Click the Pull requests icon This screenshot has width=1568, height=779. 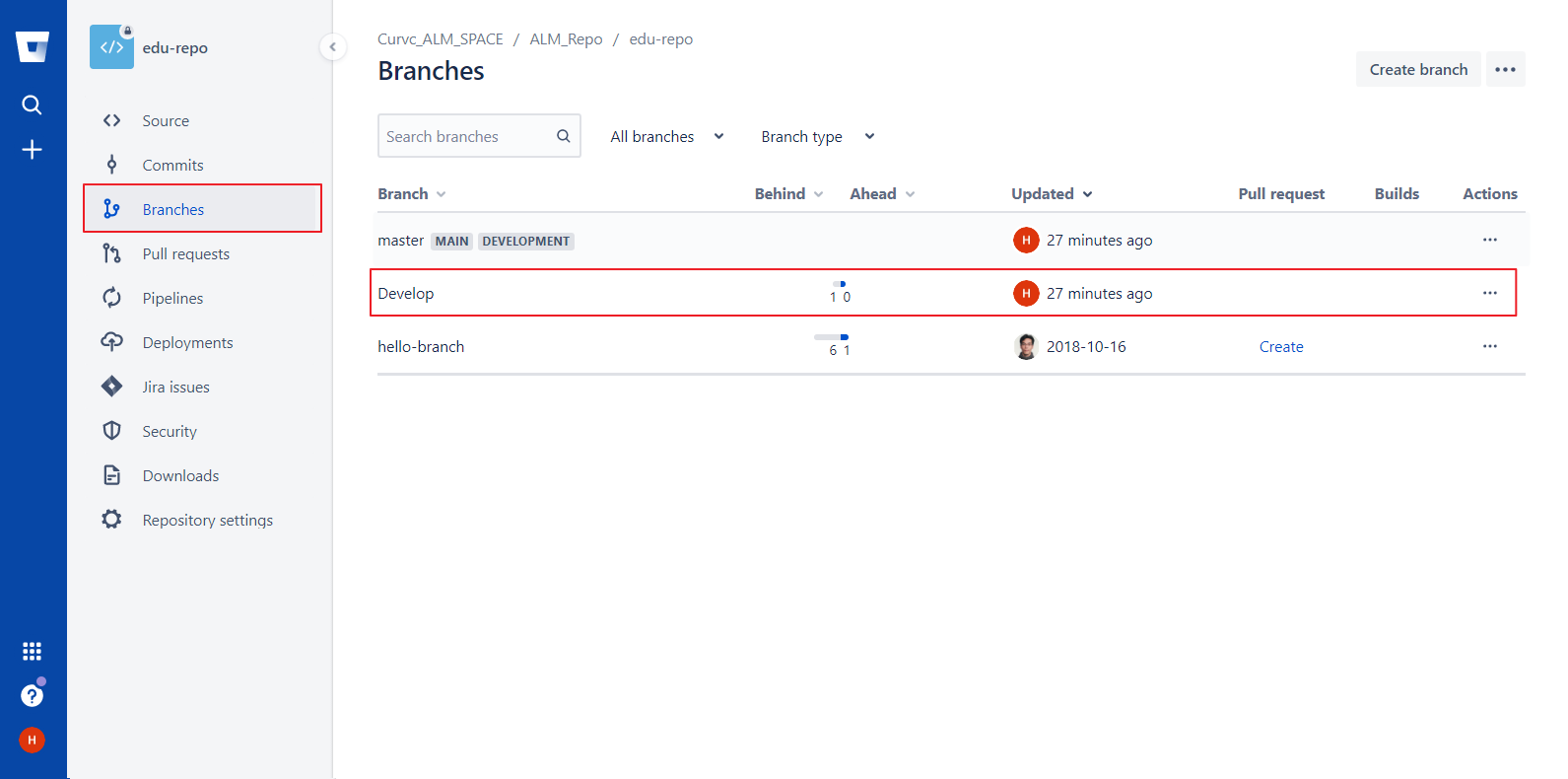click(x=111, y=253)
